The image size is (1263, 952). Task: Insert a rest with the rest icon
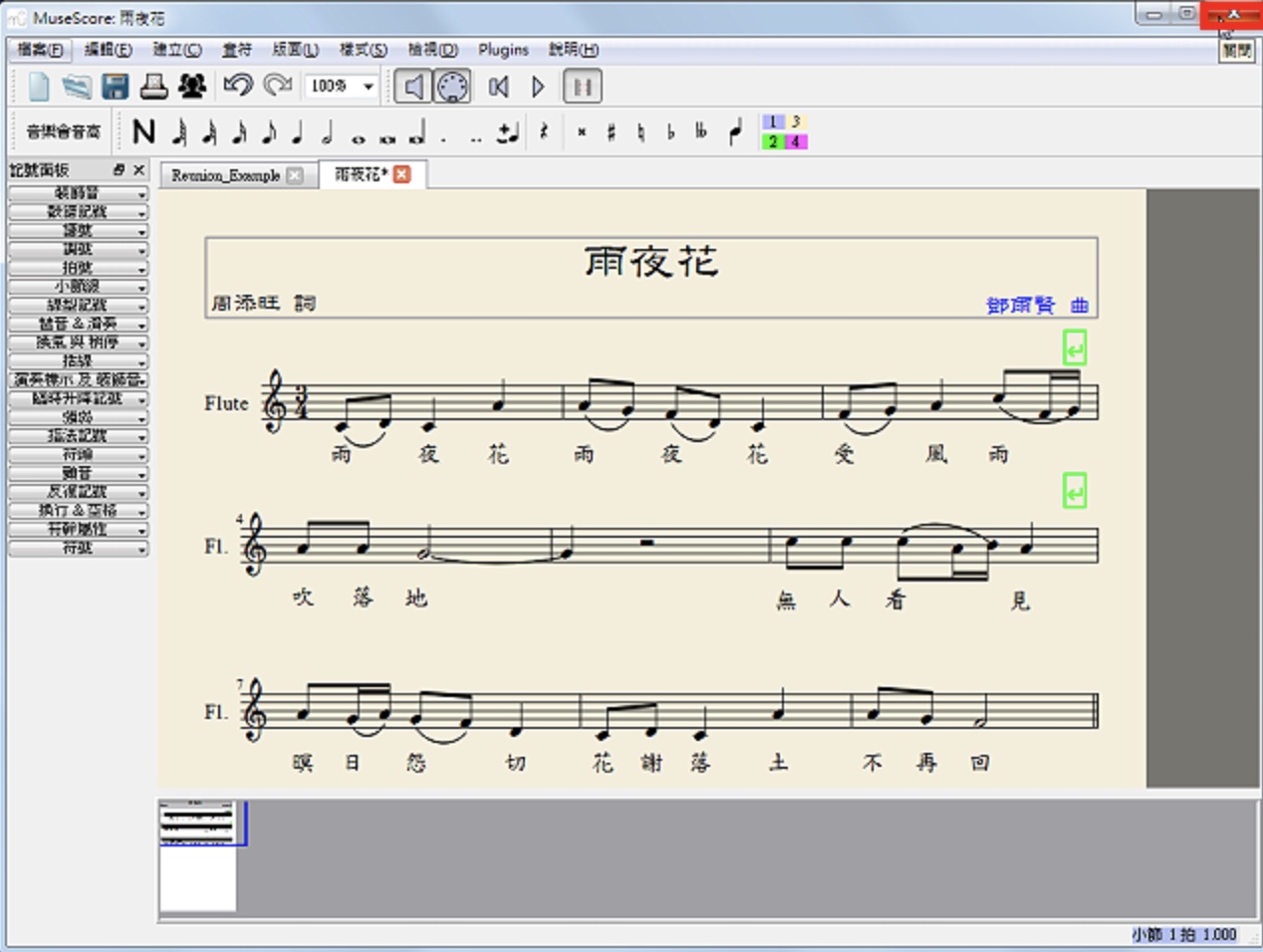tap(544, 131)
